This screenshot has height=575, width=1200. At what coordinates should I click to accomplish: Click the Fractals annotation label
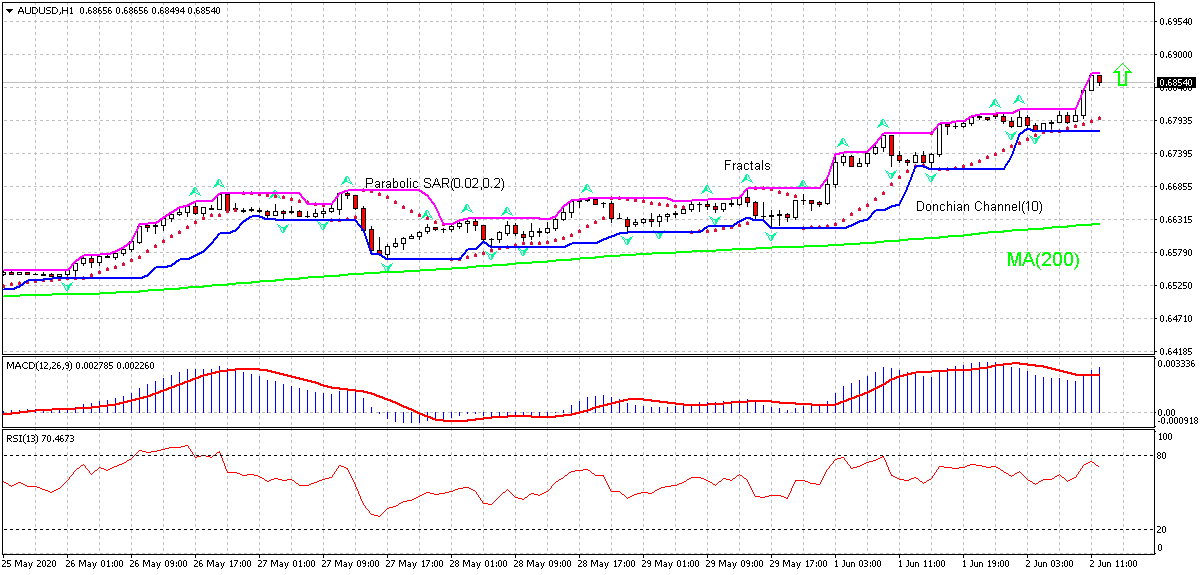tap(747, 165)
